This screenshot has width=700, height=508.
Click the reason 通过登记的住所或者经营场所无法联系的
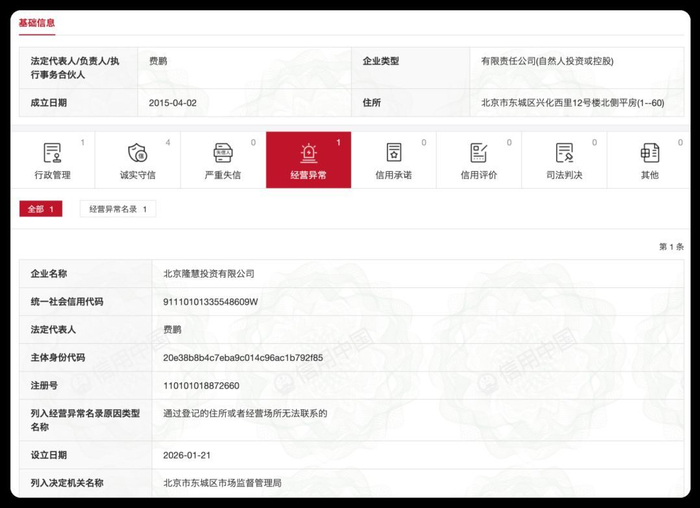[x=245, y=413]
